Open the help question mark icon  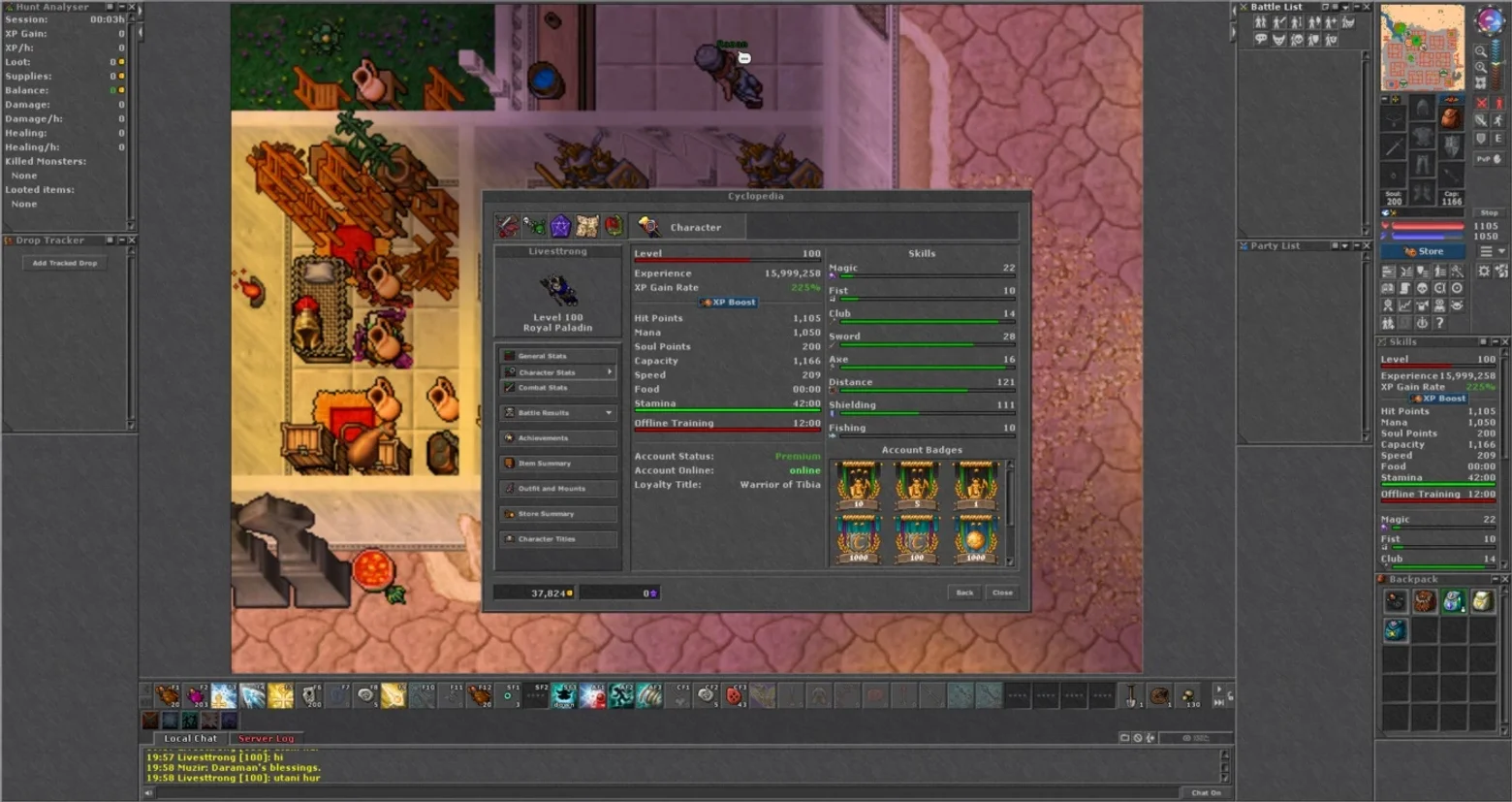click(x=1439, y=323)
